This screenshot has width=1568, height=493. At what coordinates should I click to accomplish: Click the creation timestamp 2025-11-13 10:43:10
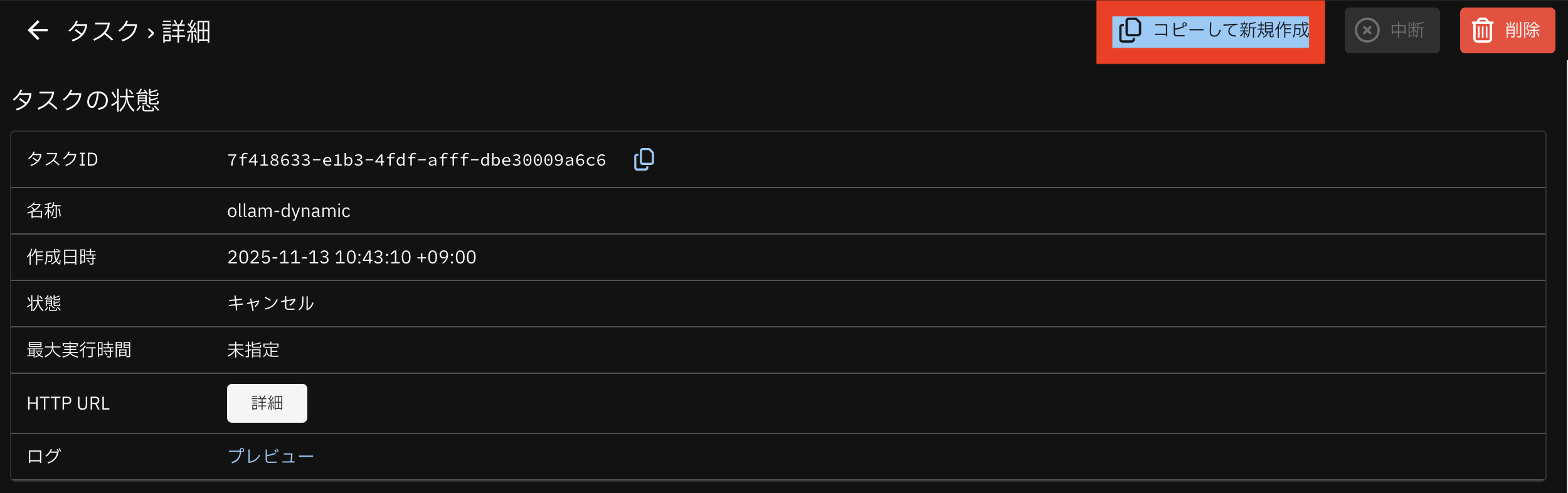[x=351, y=257]
